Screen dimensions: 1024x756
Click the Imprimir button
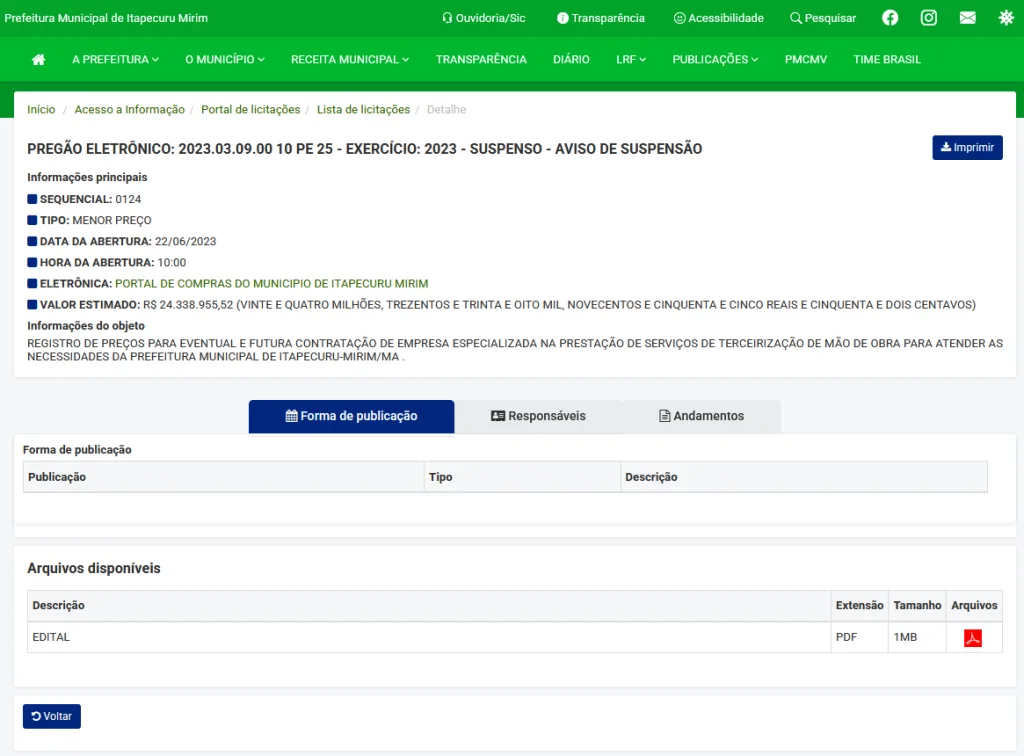point(967,148)
